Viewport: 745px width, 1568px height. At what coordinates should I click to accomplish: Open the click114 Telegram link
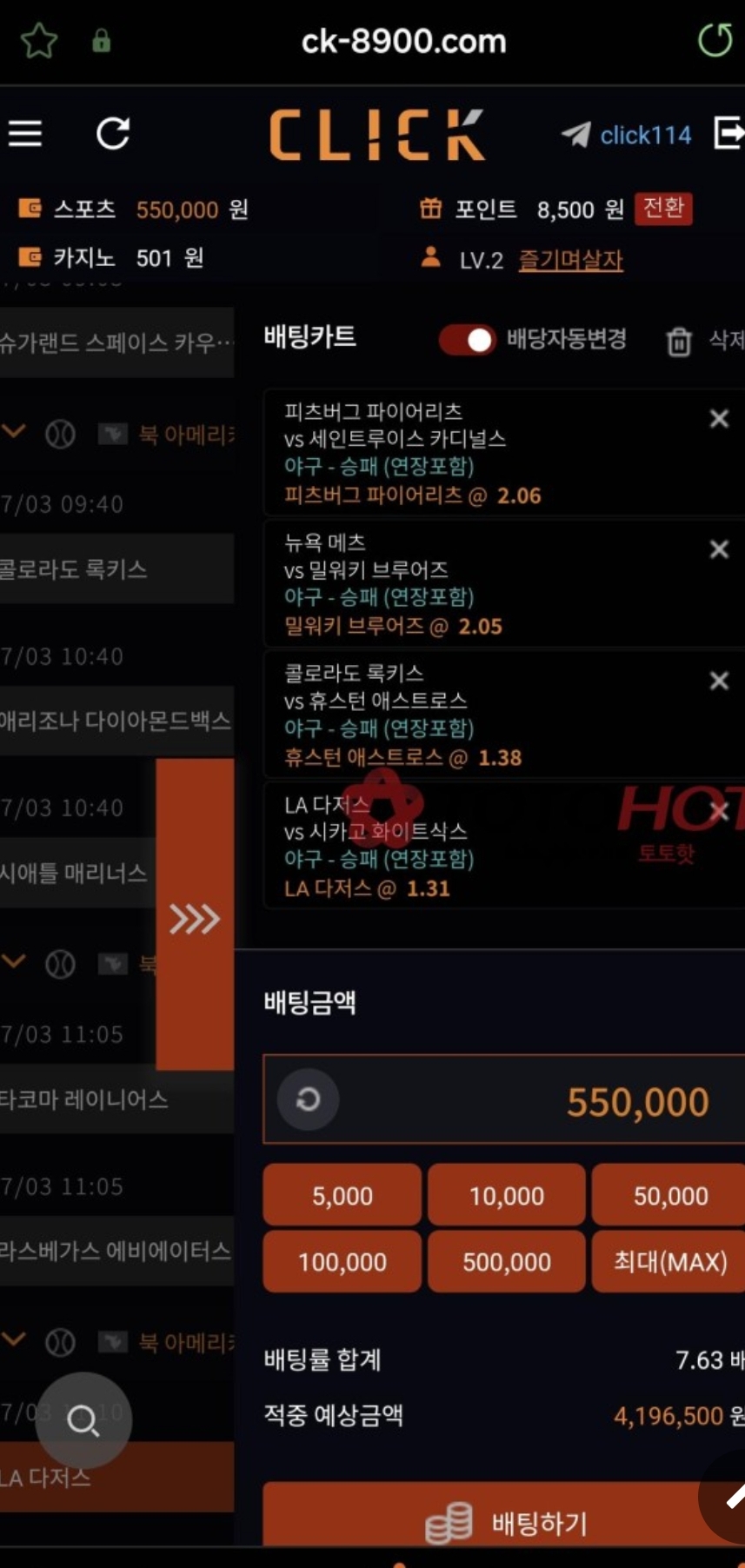pyautogui.click(x=627, y=135)
